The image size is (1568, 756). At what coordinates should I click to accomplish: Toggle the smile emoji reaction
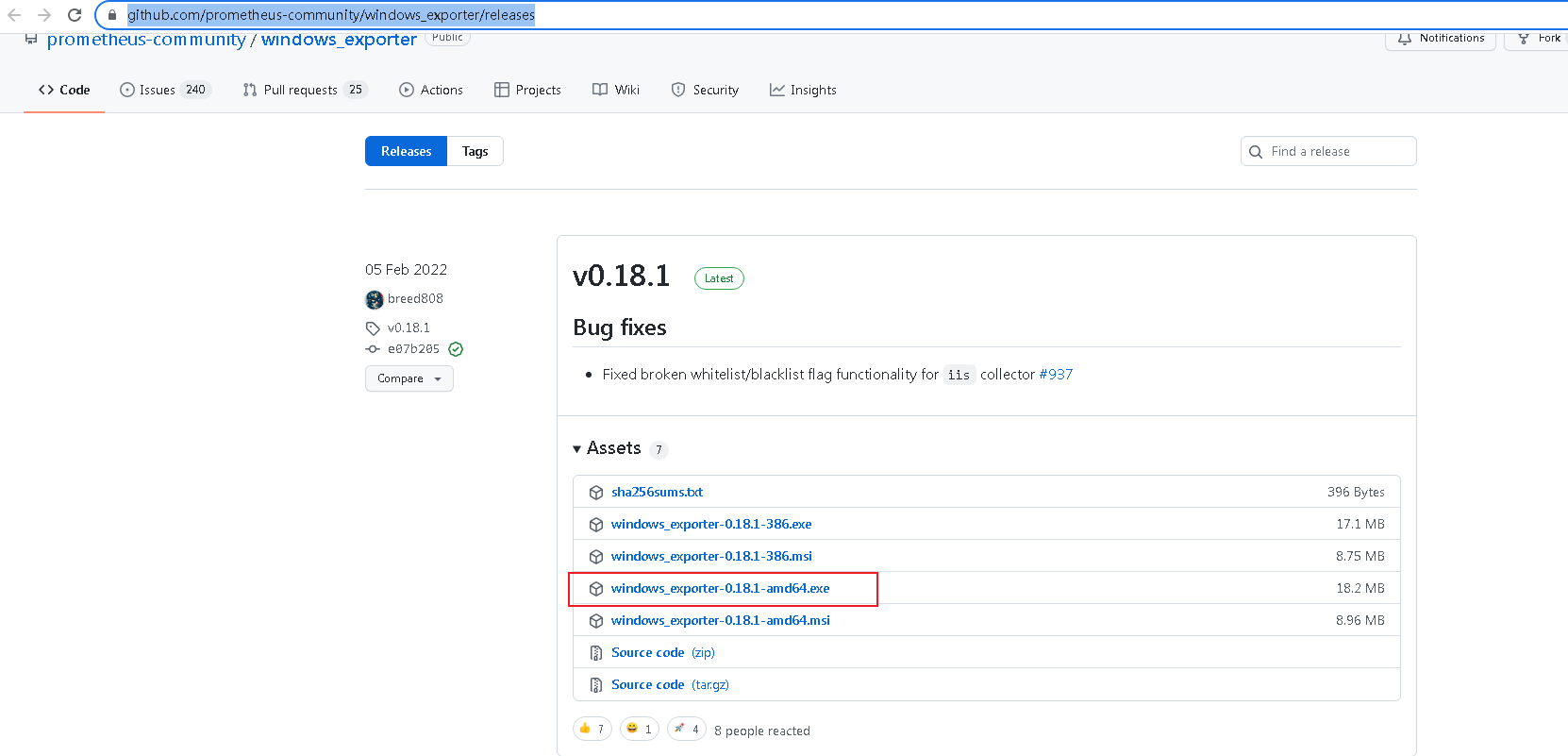pyautogui.click(x=640, y=729)
